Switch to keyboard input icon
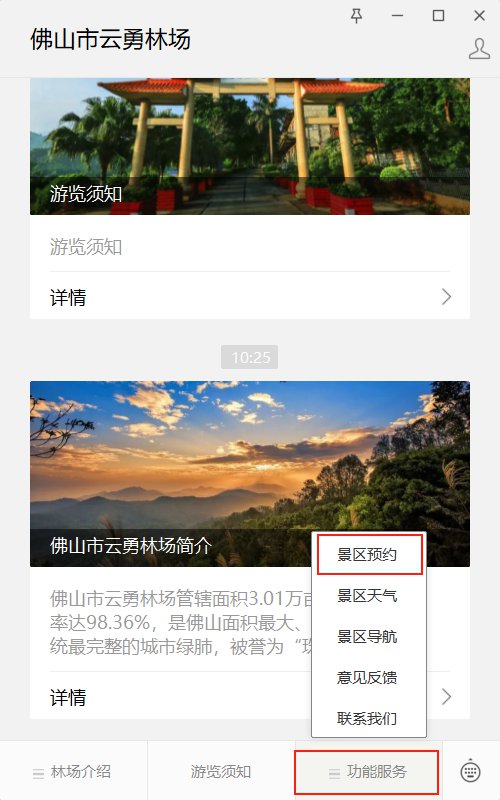 tap(470, 771)
